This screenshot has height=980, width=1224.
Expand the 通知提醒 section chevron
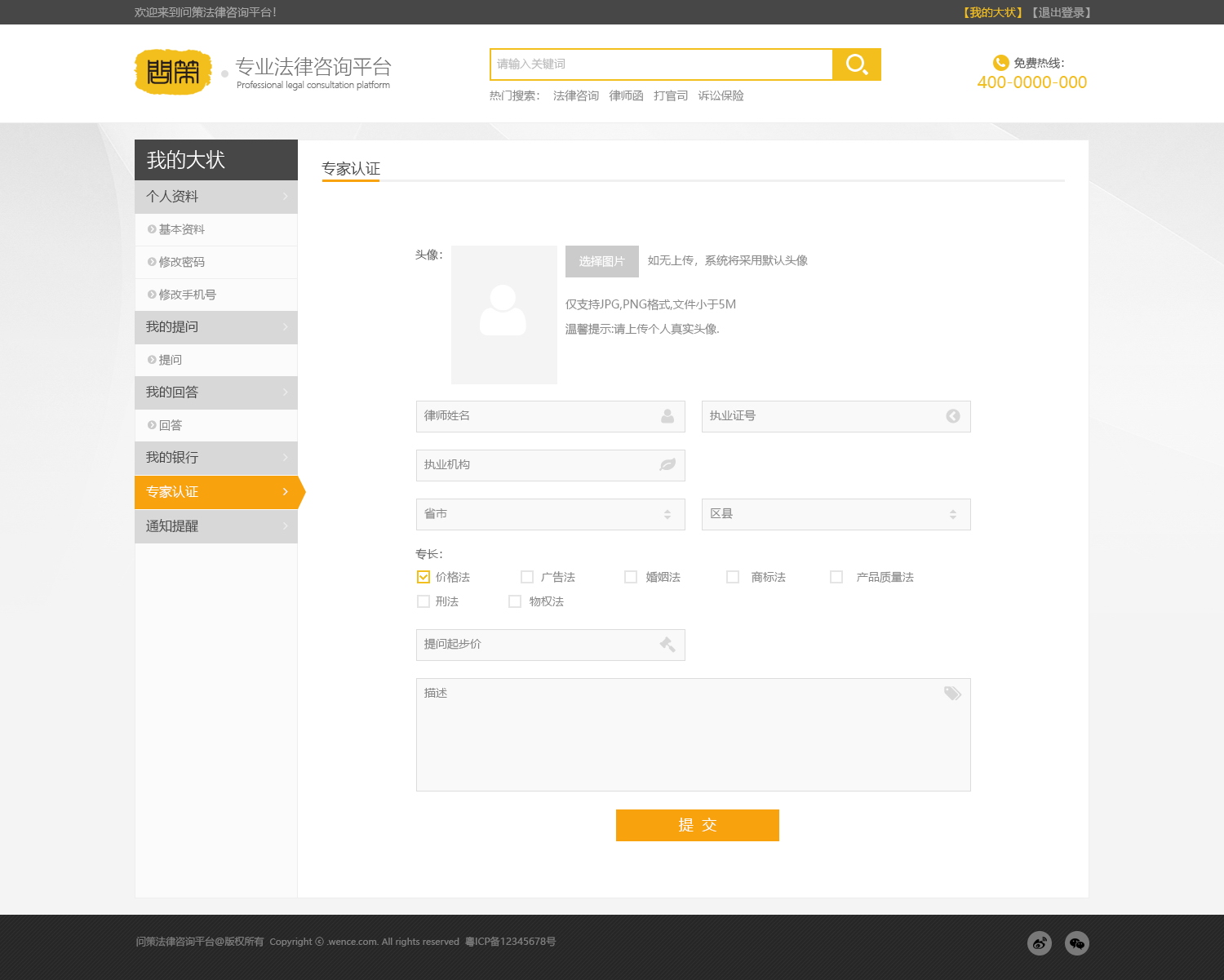tap(285, 526)
